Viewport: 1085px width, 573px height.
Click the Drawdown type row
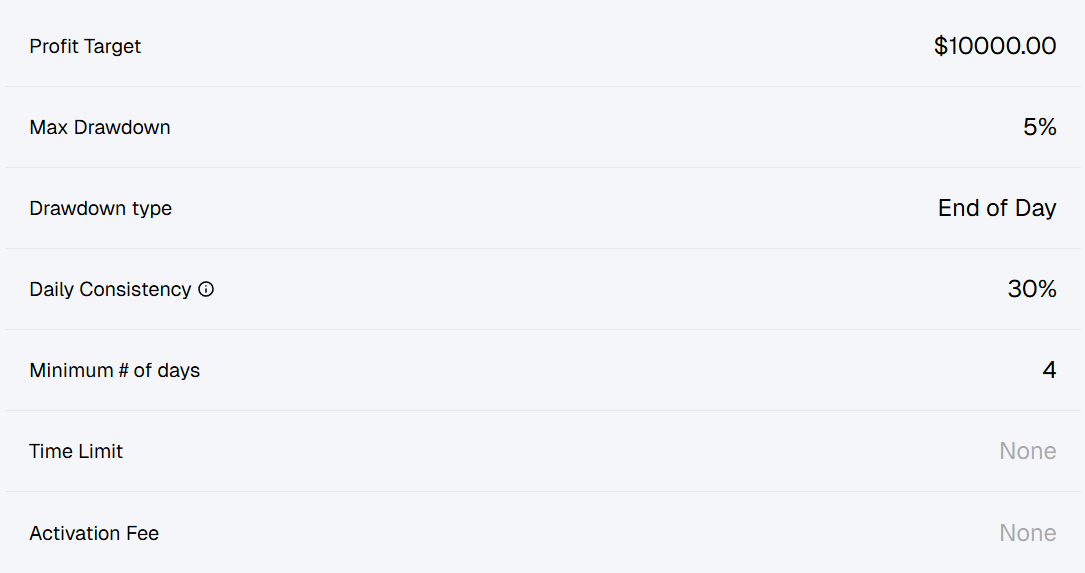point(542,208)
